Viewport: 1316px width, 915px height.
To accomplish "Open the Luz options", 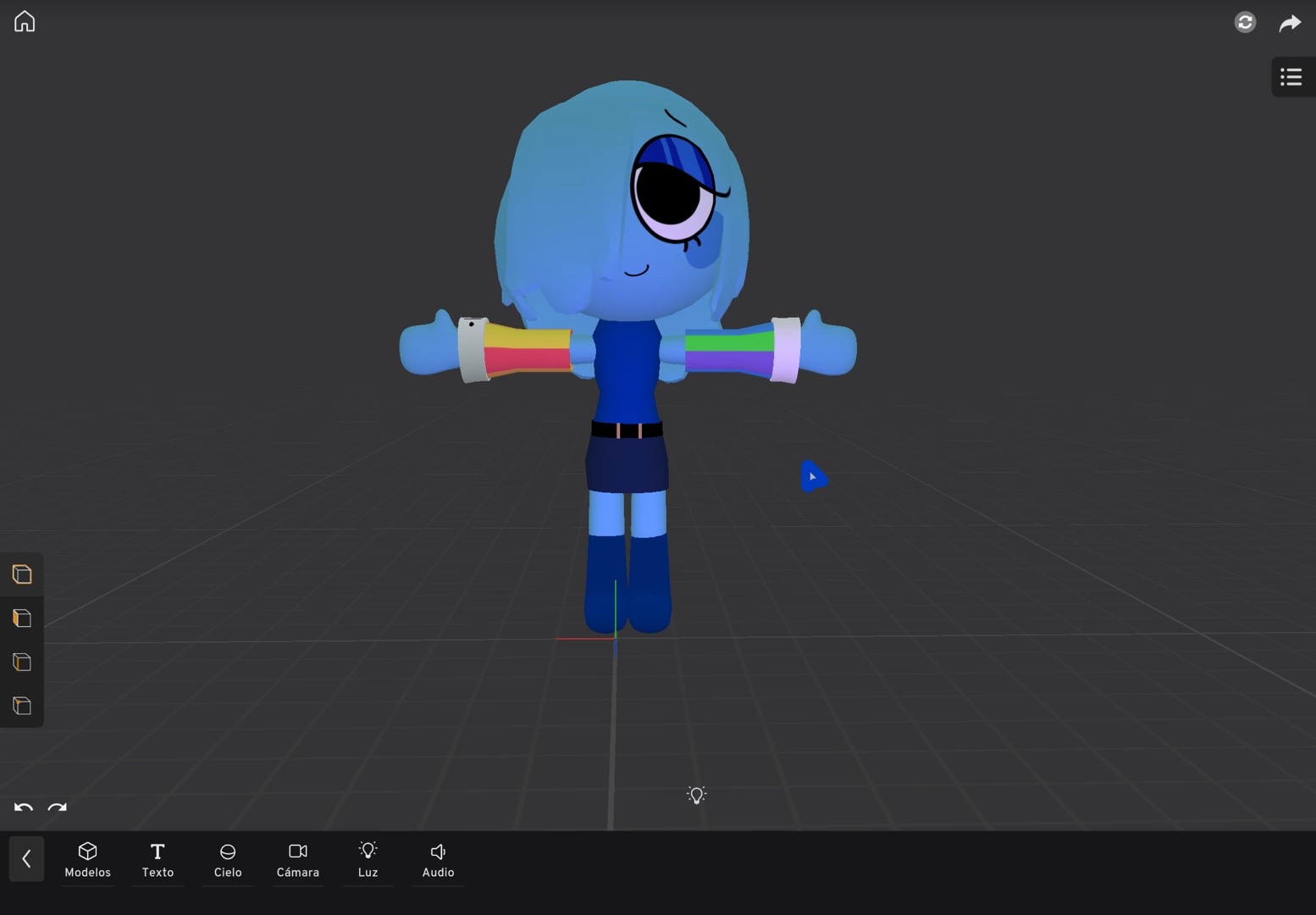I will tap(368, 860).
